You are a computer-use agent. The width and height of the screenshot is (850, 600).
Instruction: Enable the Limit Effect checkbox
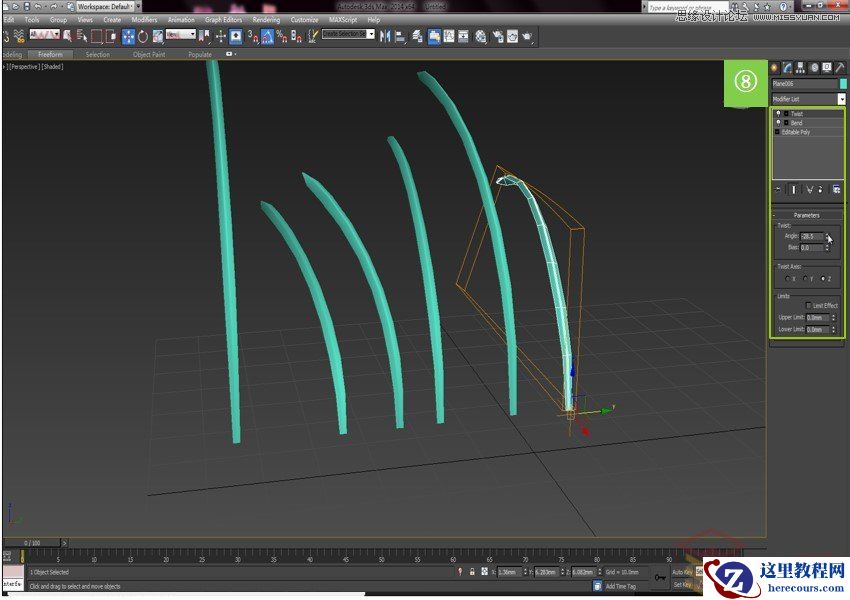[x=808, y=305]
